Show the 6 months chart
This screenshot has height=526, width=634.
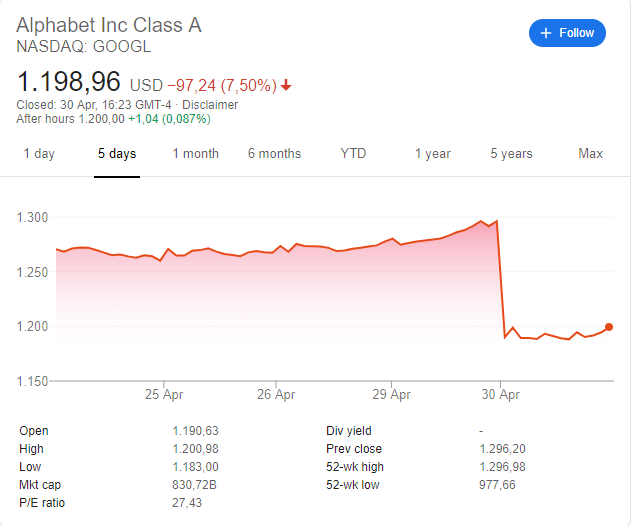(275, 154)
